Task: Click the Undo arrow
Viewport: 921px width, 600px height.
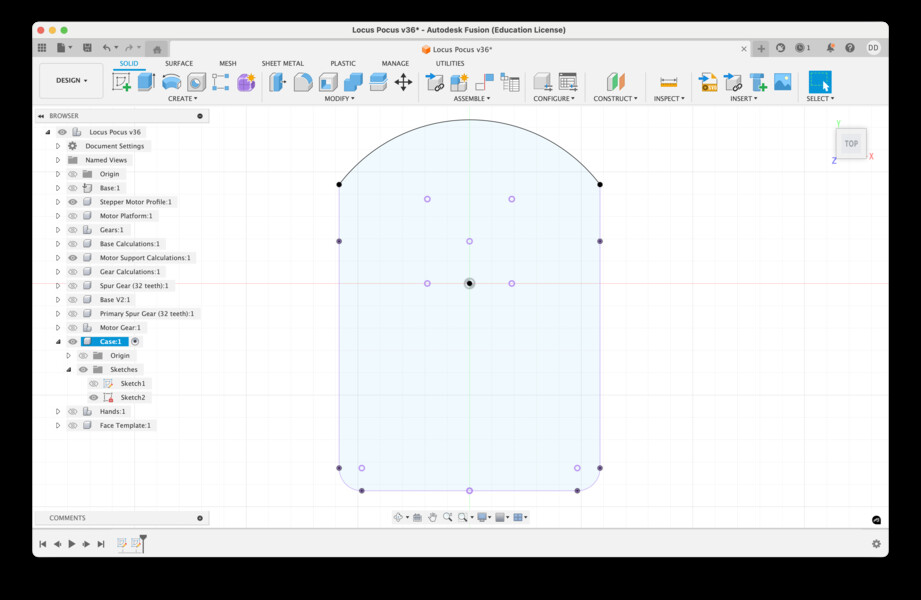Action: pyautogui.click(x=106, y=48)
